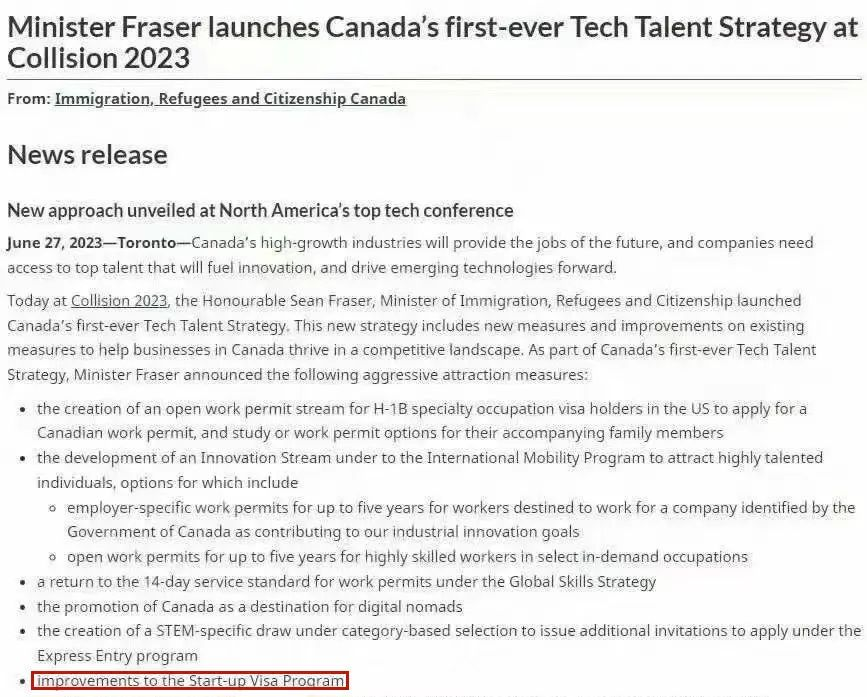This screenshot has width=867, height=697.
Task: Open the Immigration, Refugees and Citizenship Canada link
Action: tap(230, 99)
